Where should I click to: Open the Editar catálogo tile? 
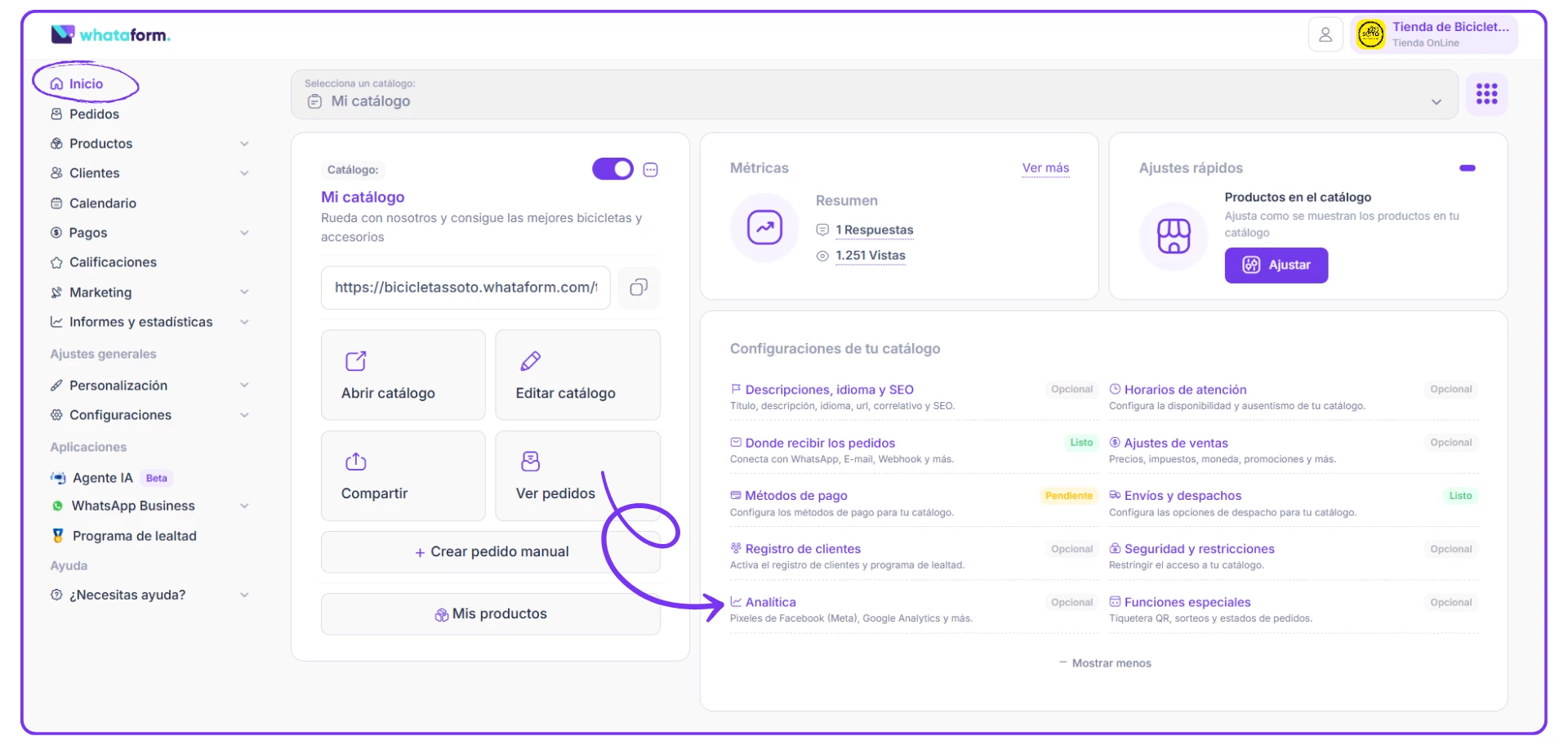click(x=577, y=375)
